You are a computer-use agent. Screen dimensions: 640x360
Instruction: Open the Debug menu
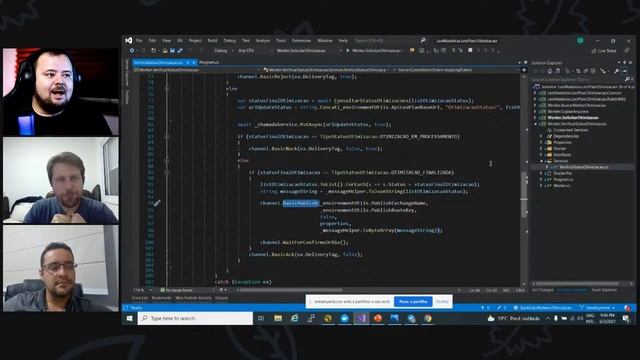pos(230,41)
